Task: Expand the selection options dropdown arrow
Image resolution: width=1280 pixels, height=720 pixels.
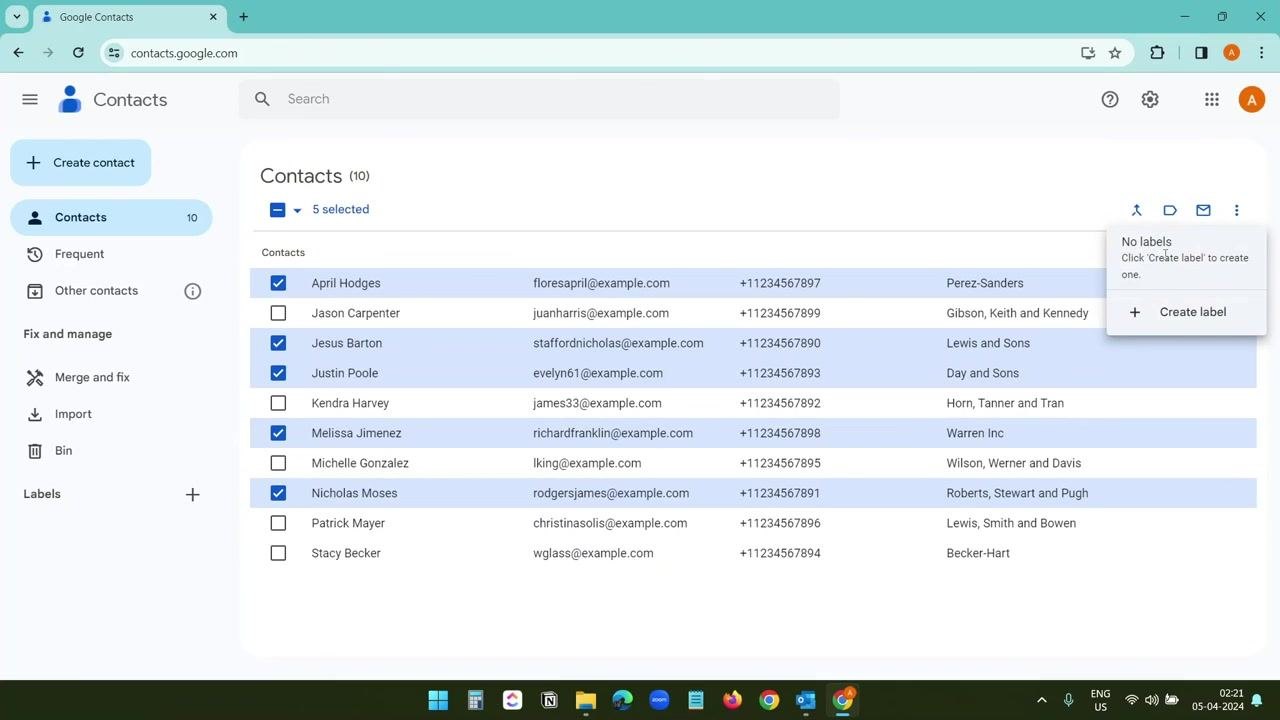Action: (297, 210)
